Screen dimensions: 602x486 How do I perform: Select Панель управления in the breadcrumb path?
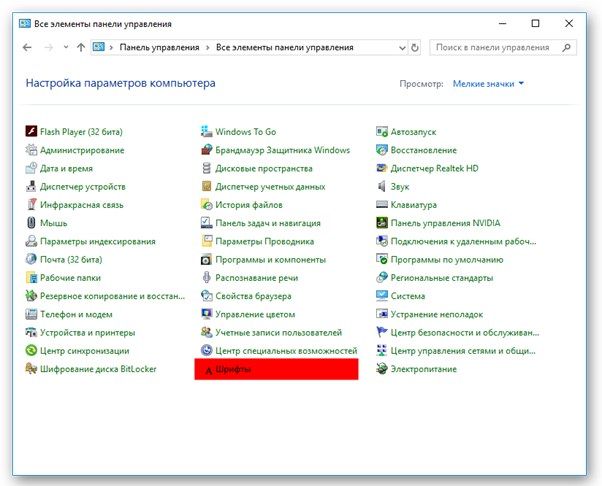click(159, 47)
